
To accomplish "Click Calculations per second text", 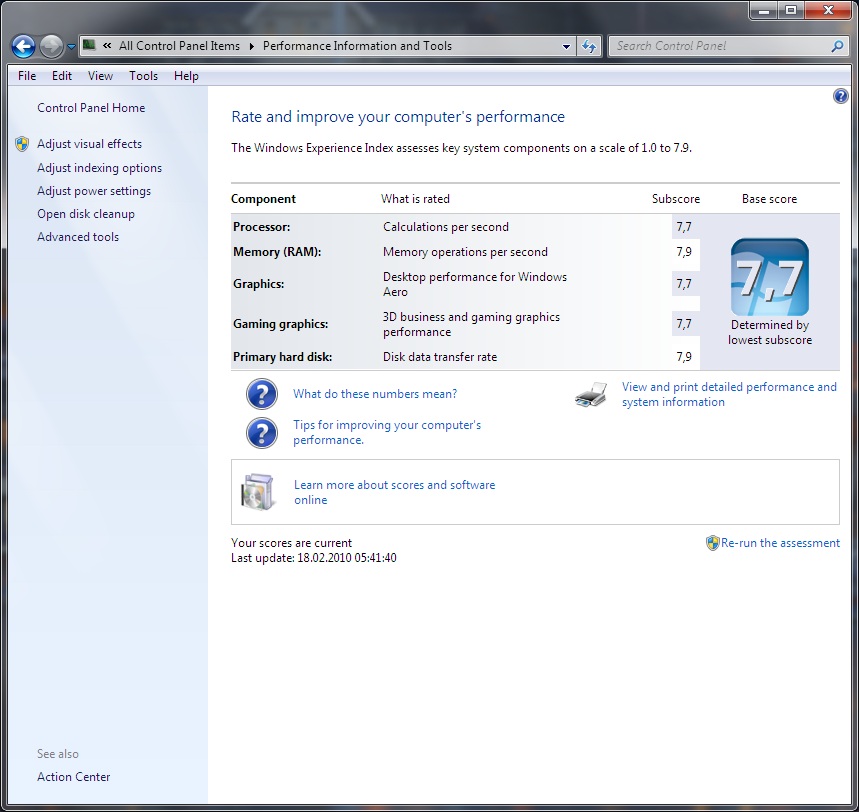I will (x=445, y=227).
